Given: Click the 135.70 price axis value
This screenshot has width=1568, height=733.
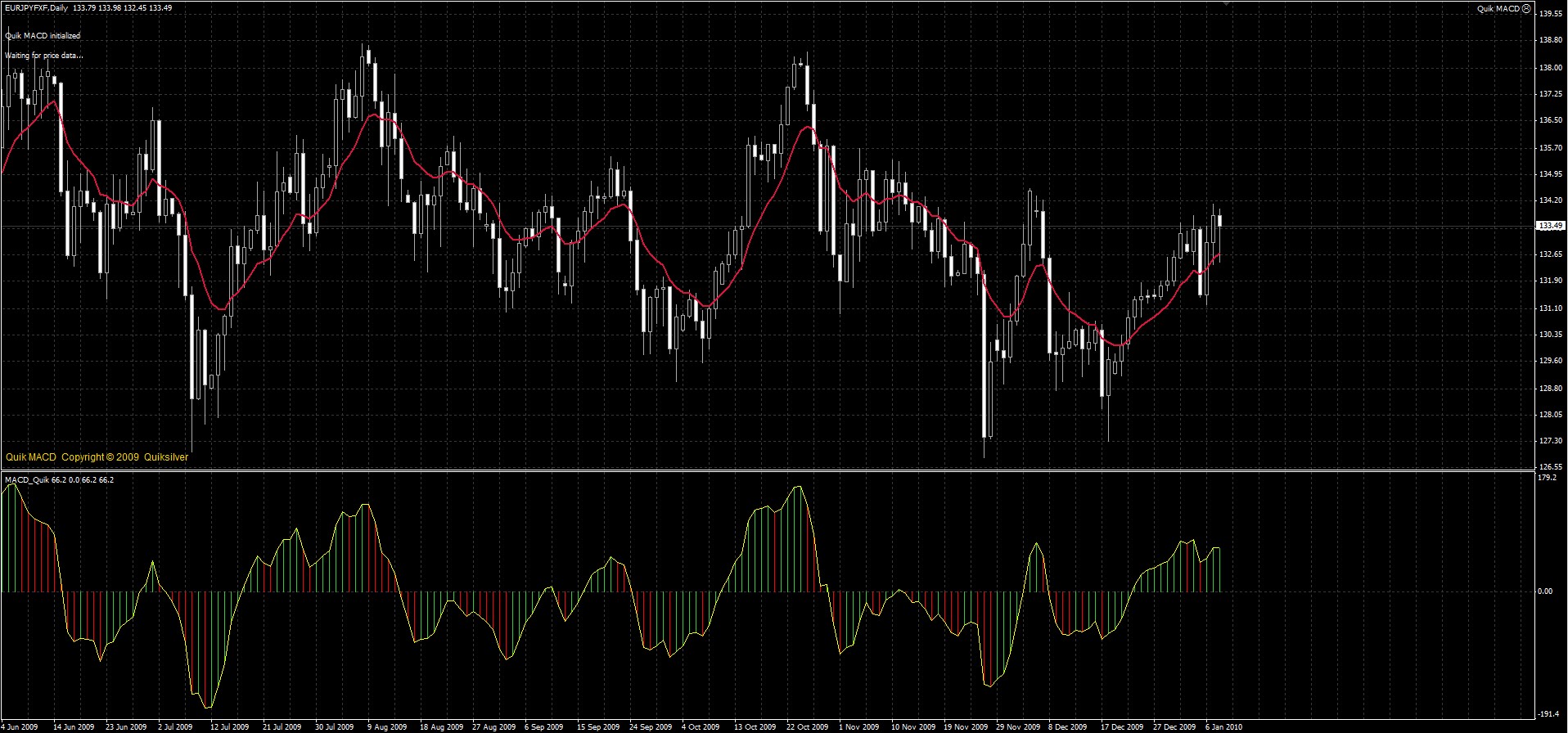Looking at the screenshot, I should point(1550,147).
